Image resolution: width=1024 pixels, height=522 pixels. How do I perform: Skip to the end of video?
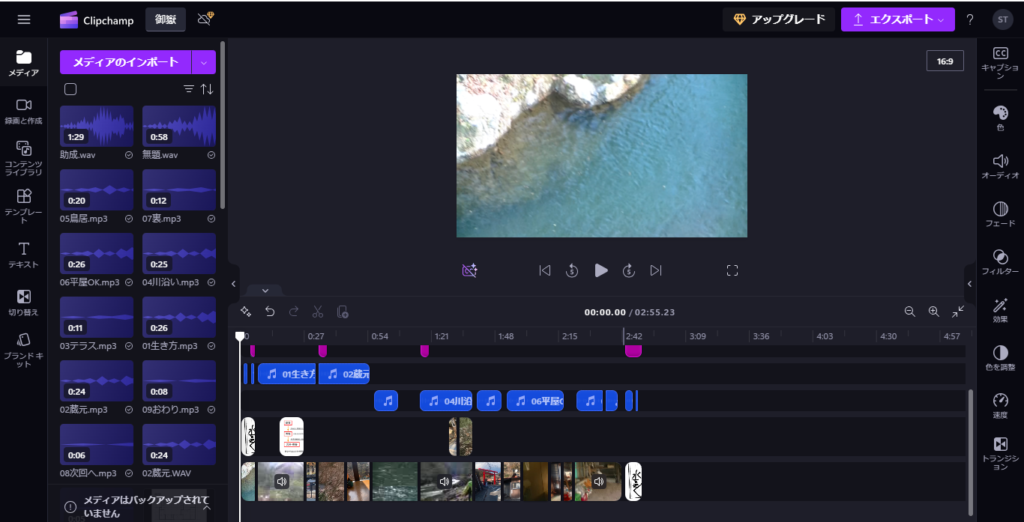pyautogui.click(x=656, y=270)
